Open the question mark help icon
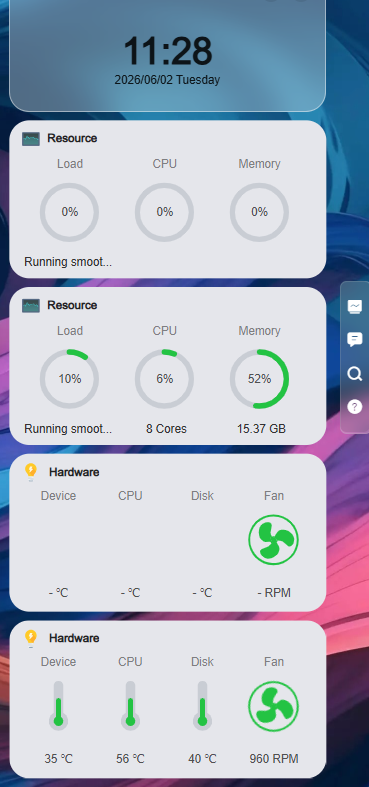Viewport: 369px width, 787px height. [x=355, y=407]
